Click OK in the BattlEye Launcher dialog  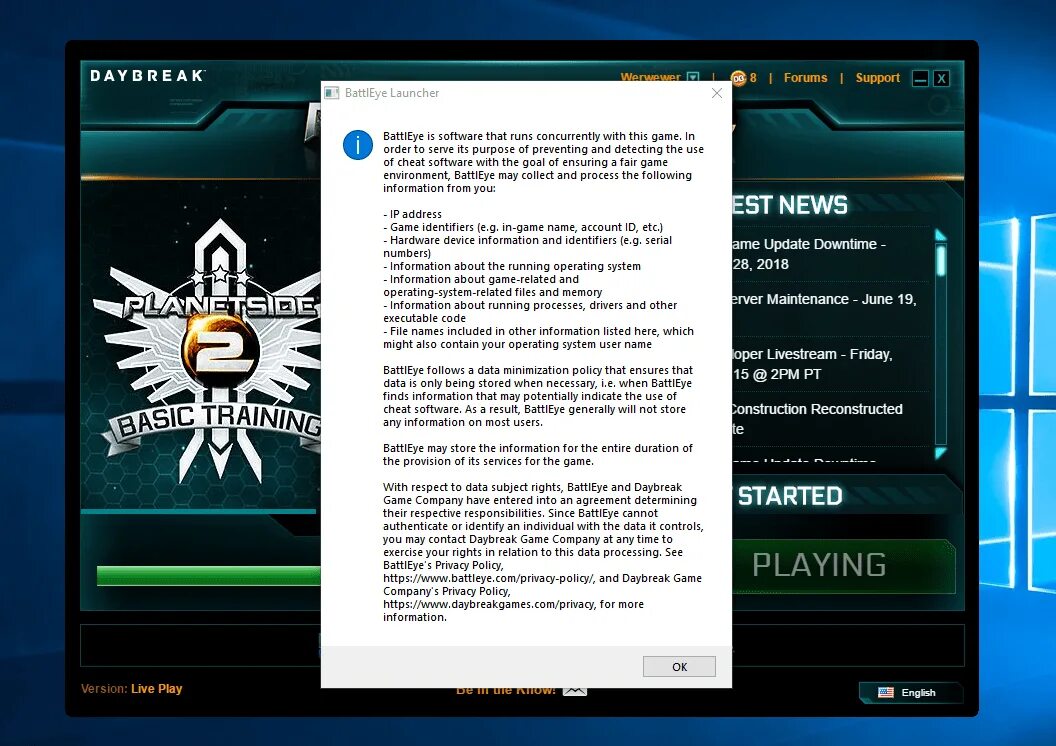(x=679, y=667)
